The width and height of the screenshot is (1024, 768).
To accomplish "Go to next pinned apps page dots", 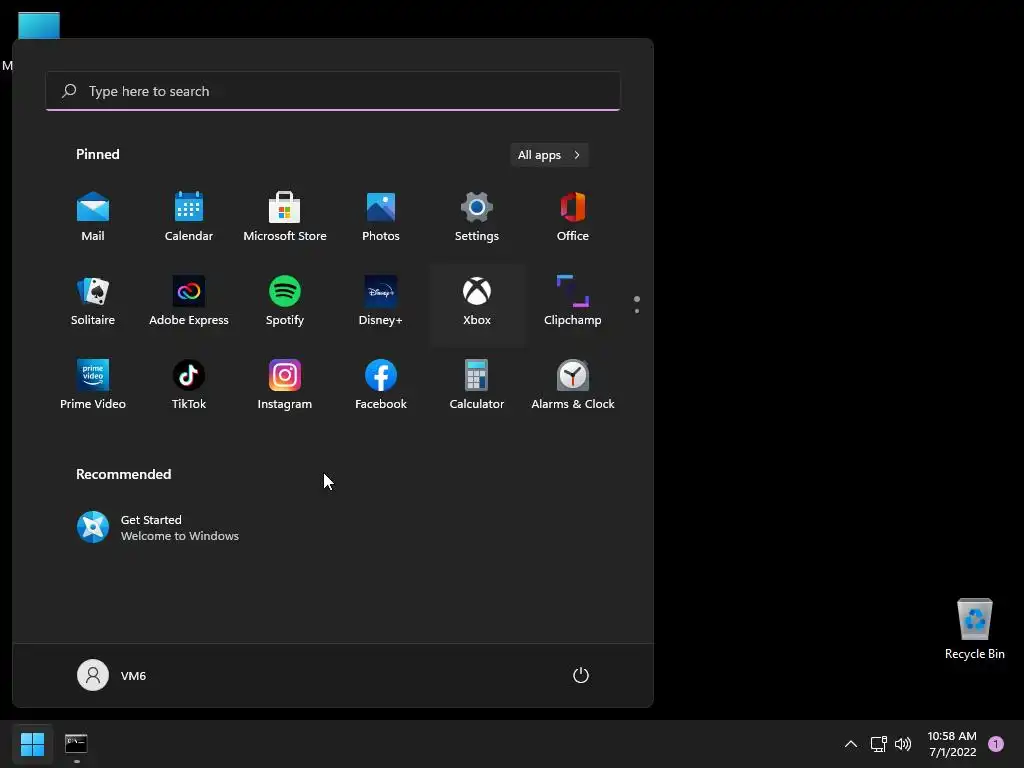I will (637, 304).
